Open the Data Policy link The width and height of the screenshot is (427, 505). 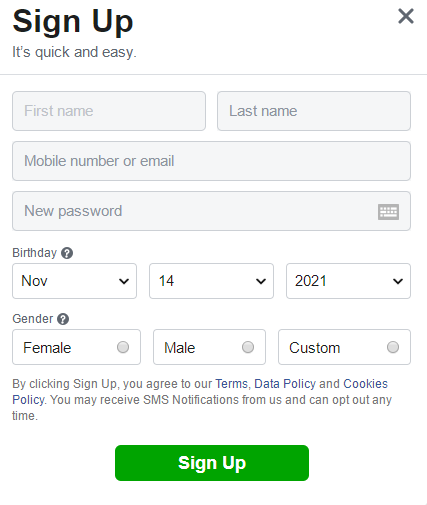pyautogui.click(x=285, y=384)
